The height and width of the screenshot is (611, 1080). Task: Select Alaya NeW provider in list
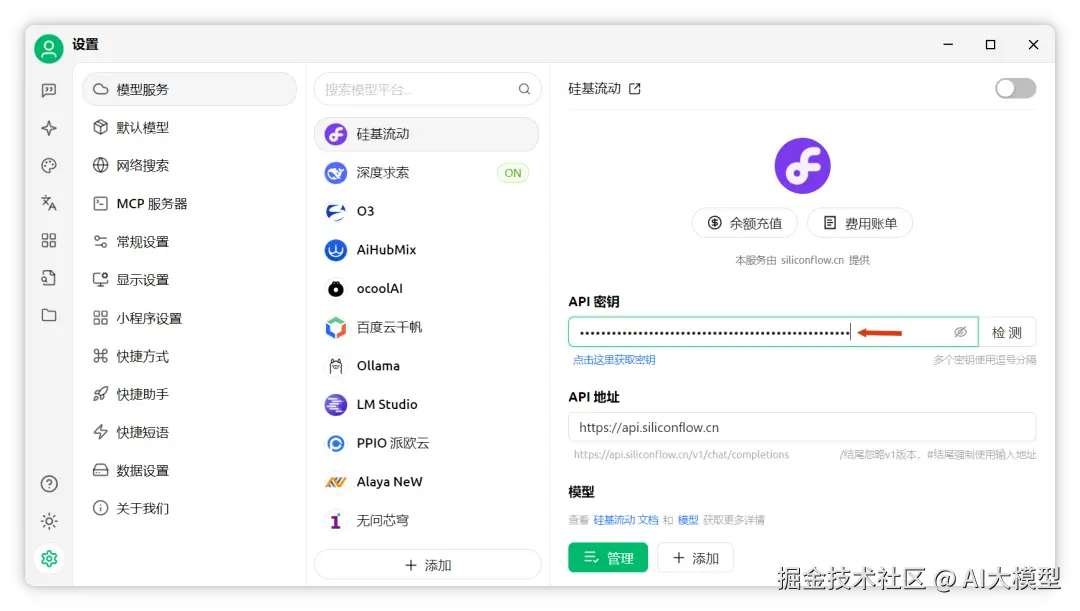click(426, 481)
